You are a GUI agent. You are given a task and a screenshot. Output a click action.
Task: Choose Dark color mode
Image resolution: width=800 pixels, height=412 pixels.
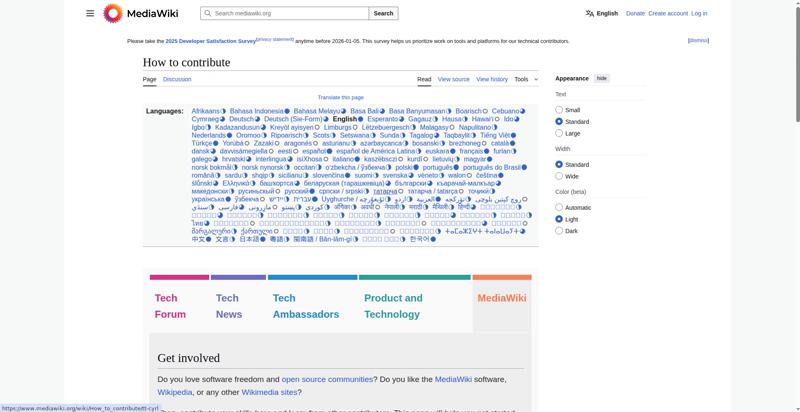[x=559, y=231]
